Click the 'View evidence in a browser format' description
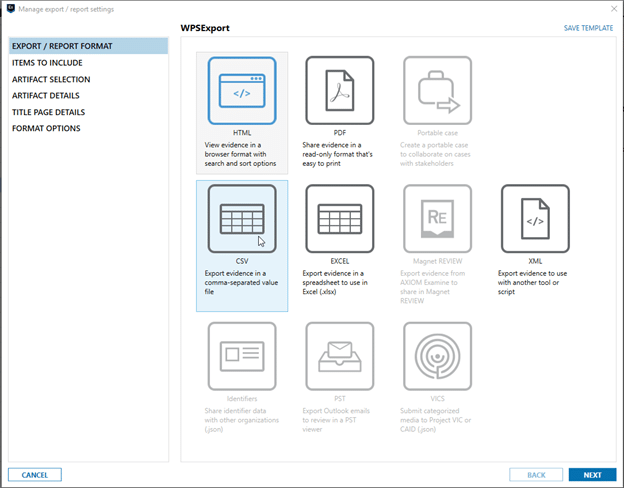The height and width of the screenshot is (488, 624). tap(240, 154)
